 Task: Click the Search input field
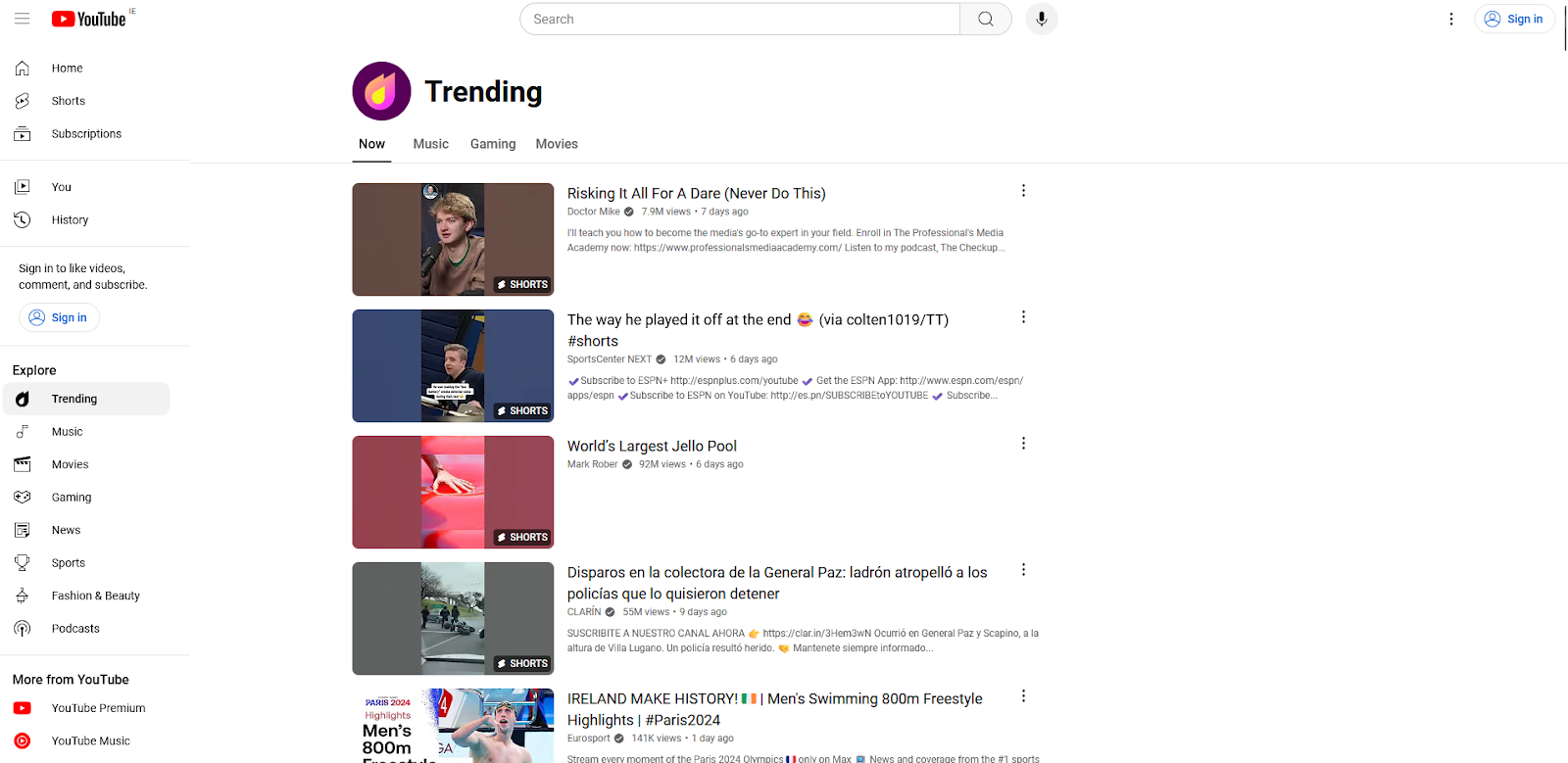pos(740,19)
